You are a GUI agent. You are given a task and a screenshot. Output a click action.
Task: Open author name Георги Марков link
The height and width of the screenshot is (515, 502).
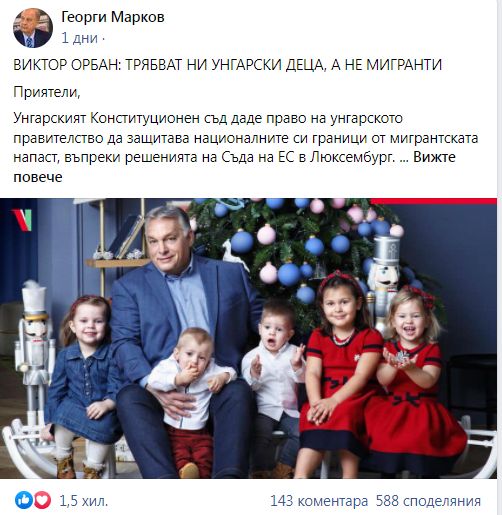[x=113, y=17]
